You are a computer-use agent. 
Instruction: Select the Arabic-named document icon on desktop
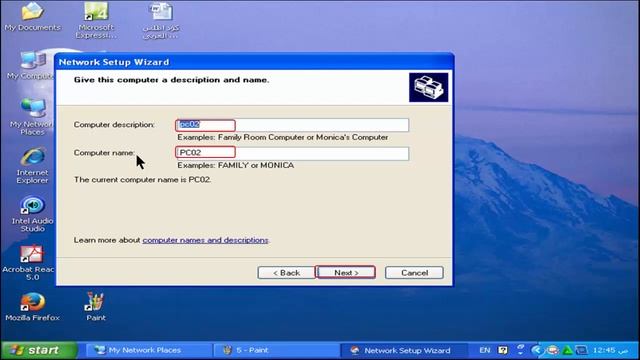tap(161, 20)
